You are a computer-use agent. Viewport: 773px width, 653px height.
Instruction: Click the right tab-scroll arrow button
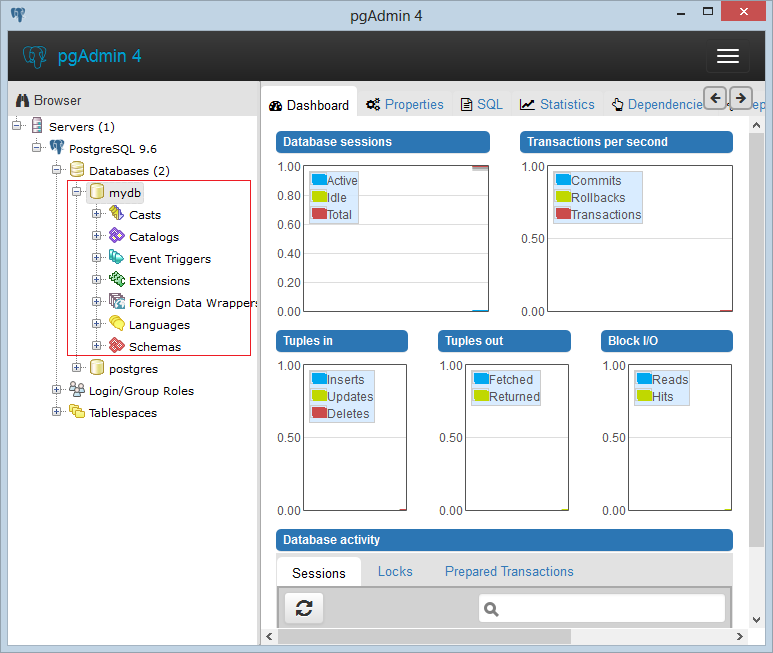[740, 98]
